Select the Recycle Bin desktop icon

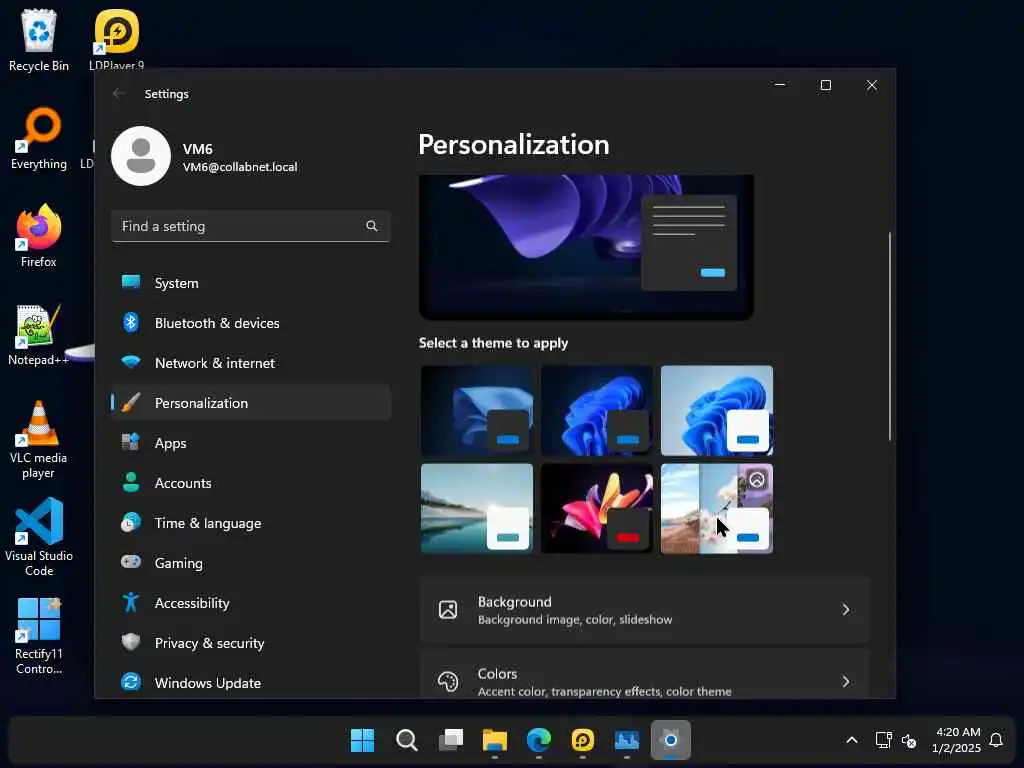pos(39,40)
